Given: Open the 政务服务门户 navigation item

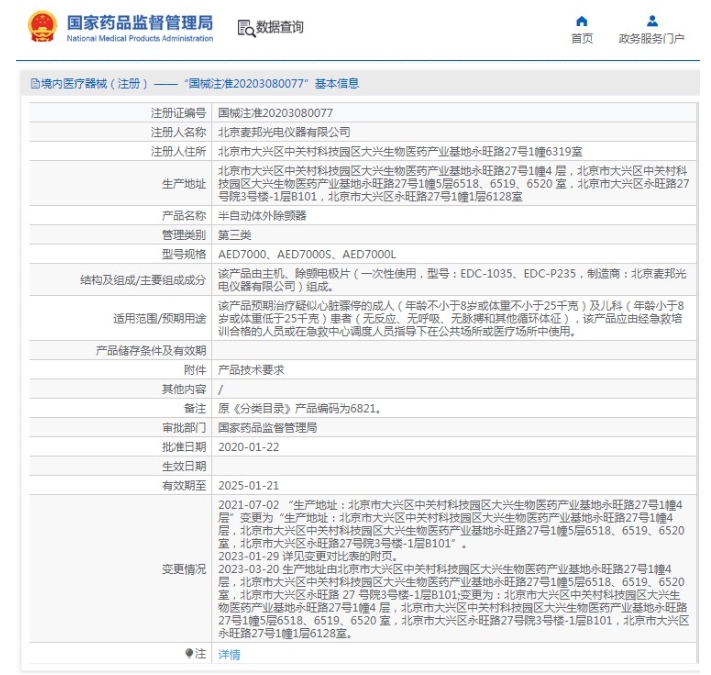Looking at the screenshot, I should point(652,39).
